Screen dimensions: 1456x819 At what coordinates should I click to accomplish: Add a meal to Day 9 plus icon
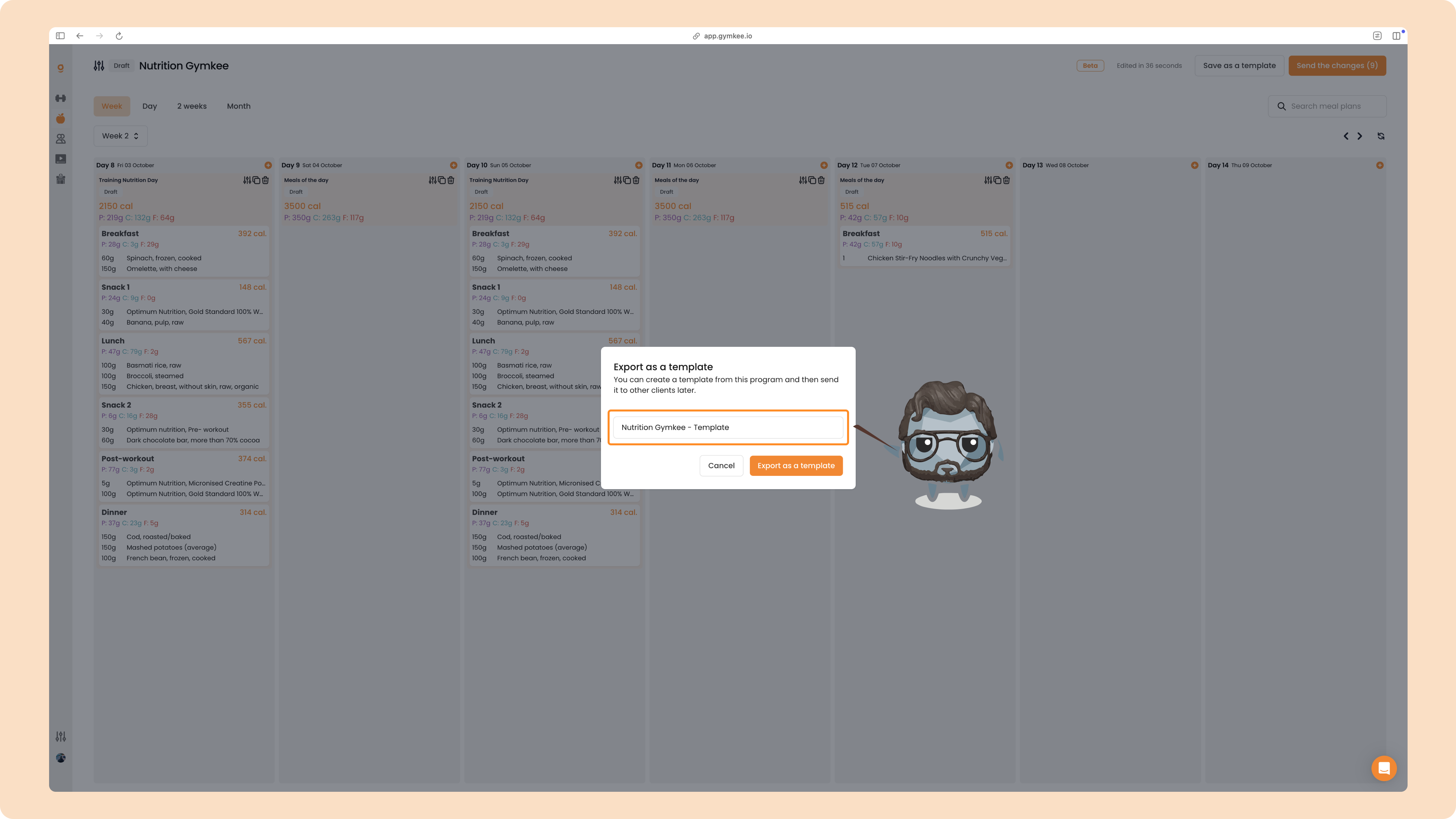[453, 165]
